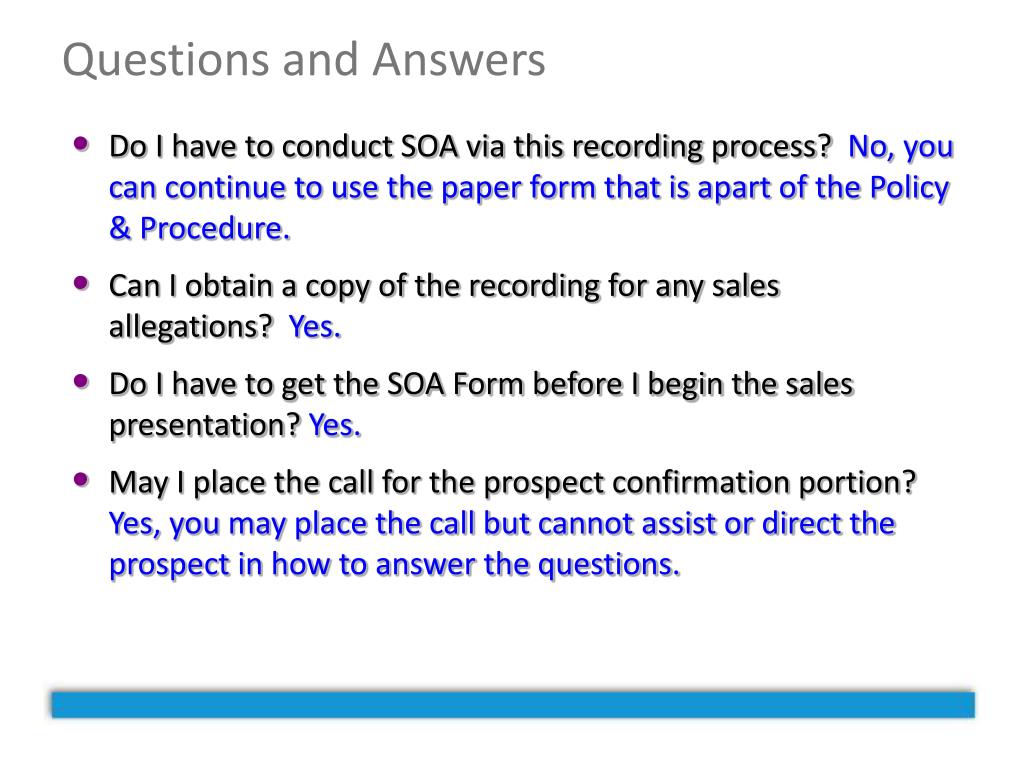The image size is (1024, 768).
Task: Click the third purple bullet point
Action: click(x=81, y=381)
